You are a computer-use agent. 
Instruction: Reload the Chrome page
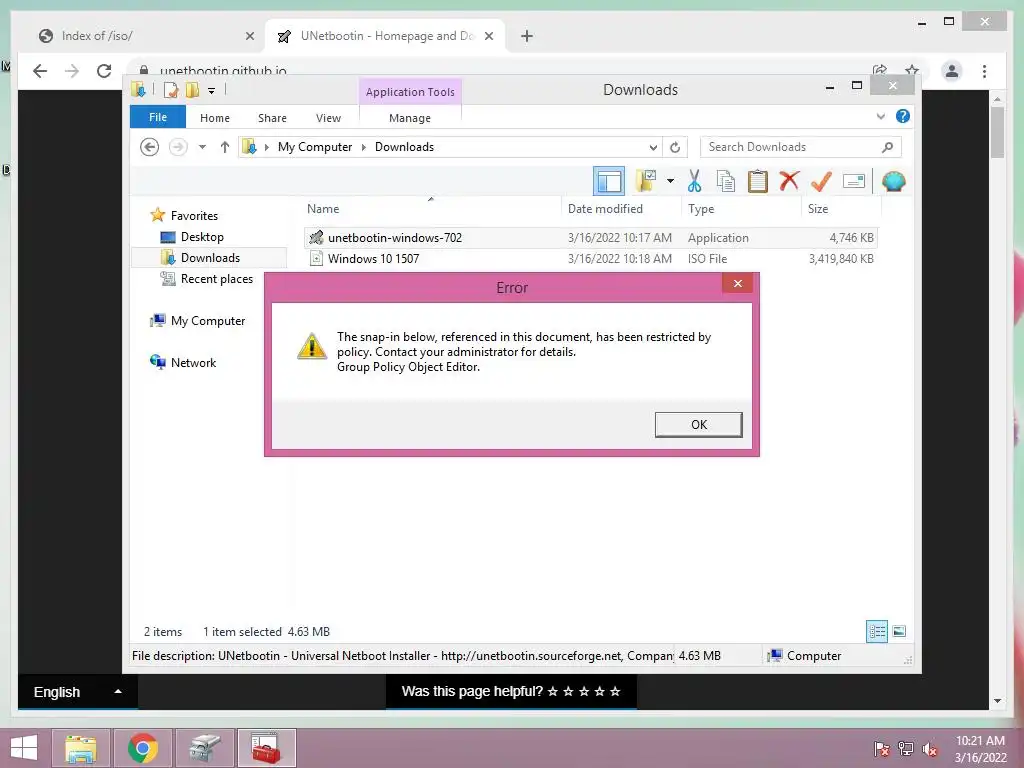click(104, 71)
